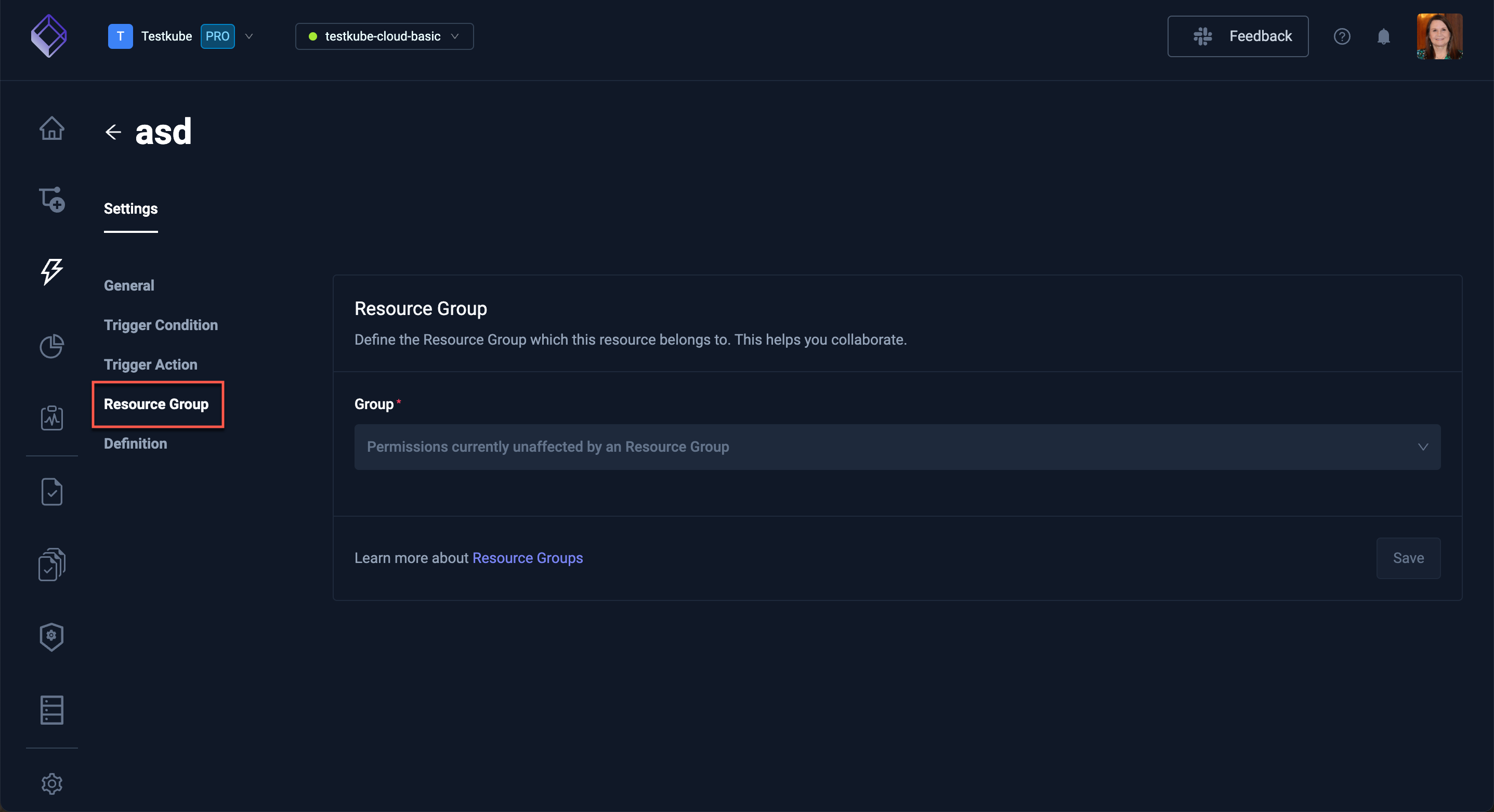
Task: Follow the Resource Groups documentation link
Action: [527, 557]
